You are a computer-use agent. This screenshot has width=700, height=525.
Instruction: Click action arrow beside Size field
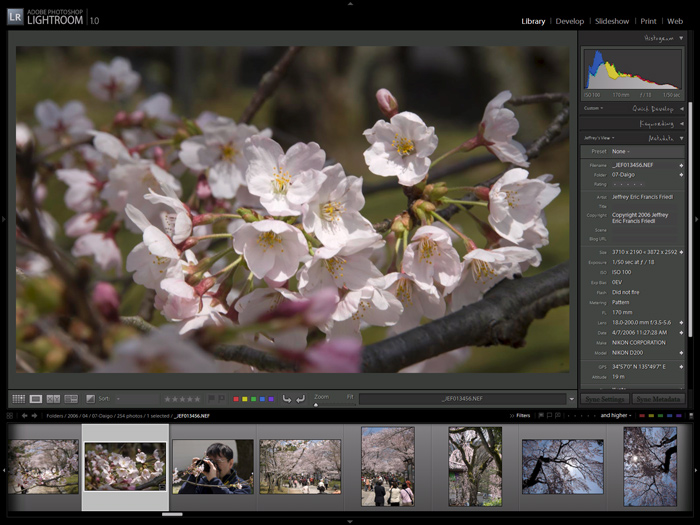(681, 252)
